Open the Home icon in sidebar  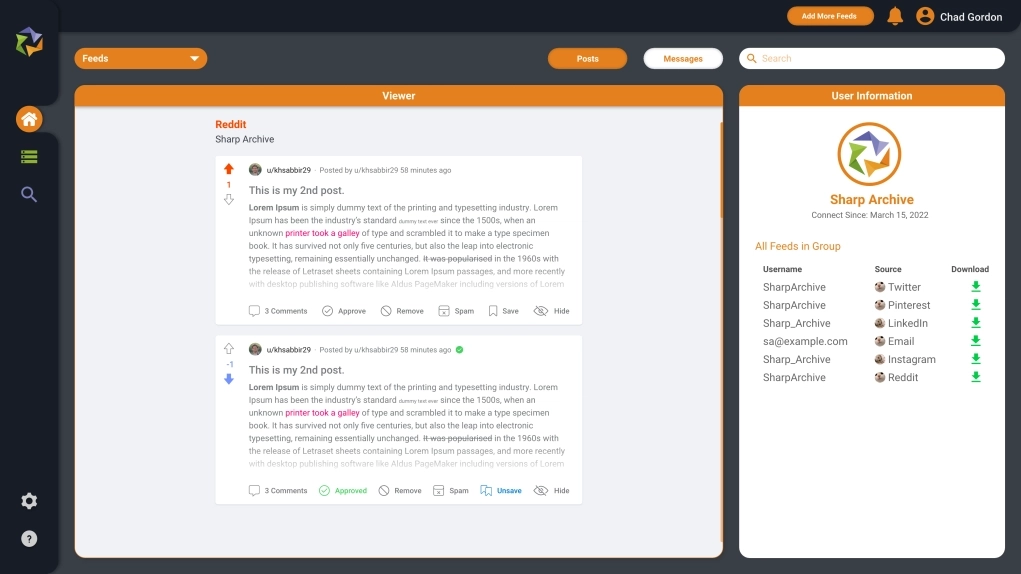click(x=29, y=119)
